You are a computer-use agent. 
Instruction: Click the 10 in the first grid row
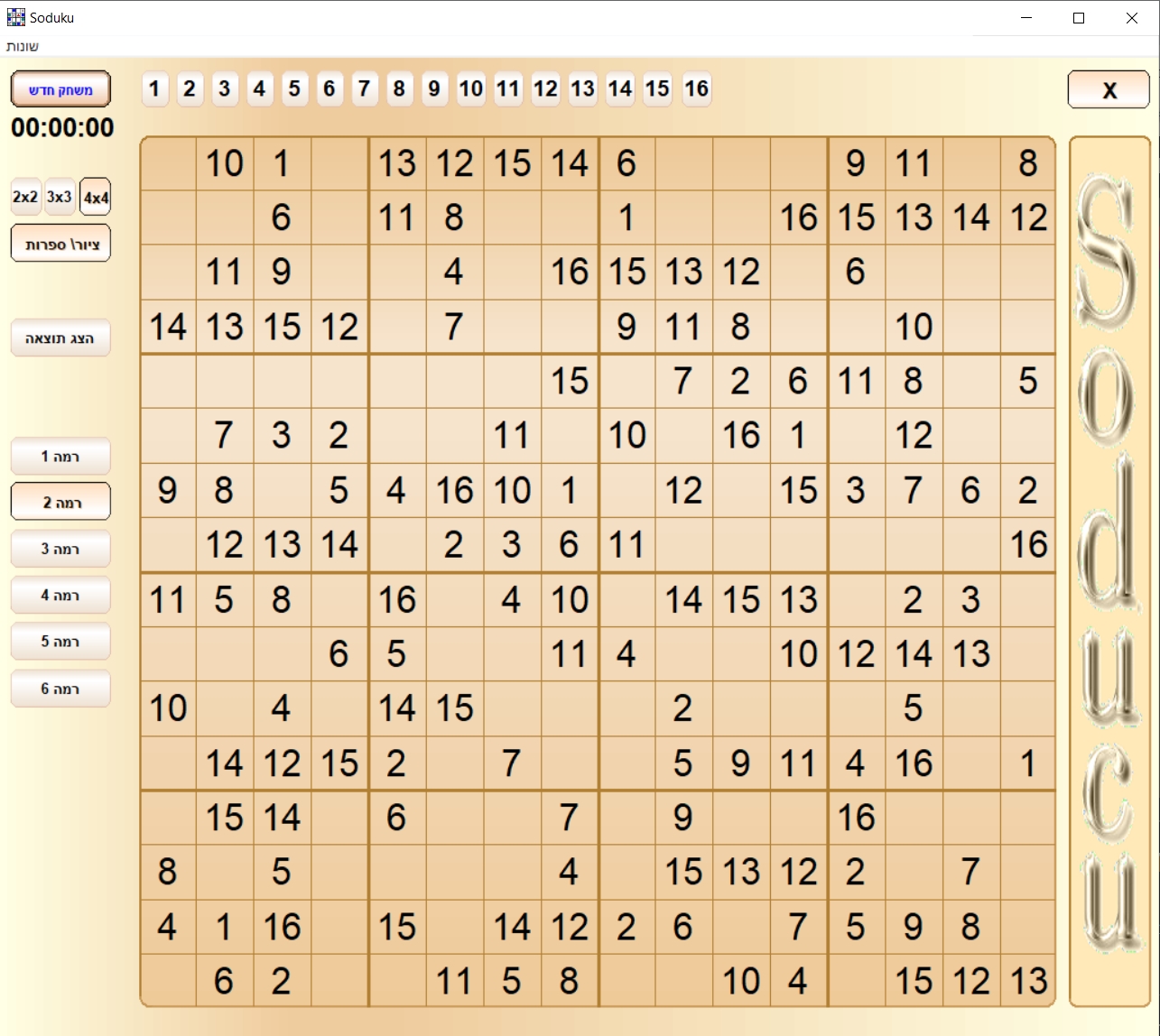point(225,163)
